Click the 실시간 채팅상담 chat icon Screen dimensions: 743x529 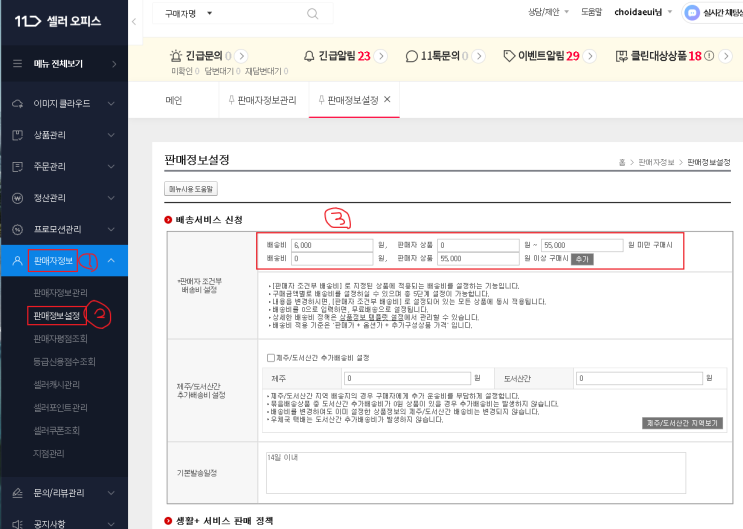point(692,13)
